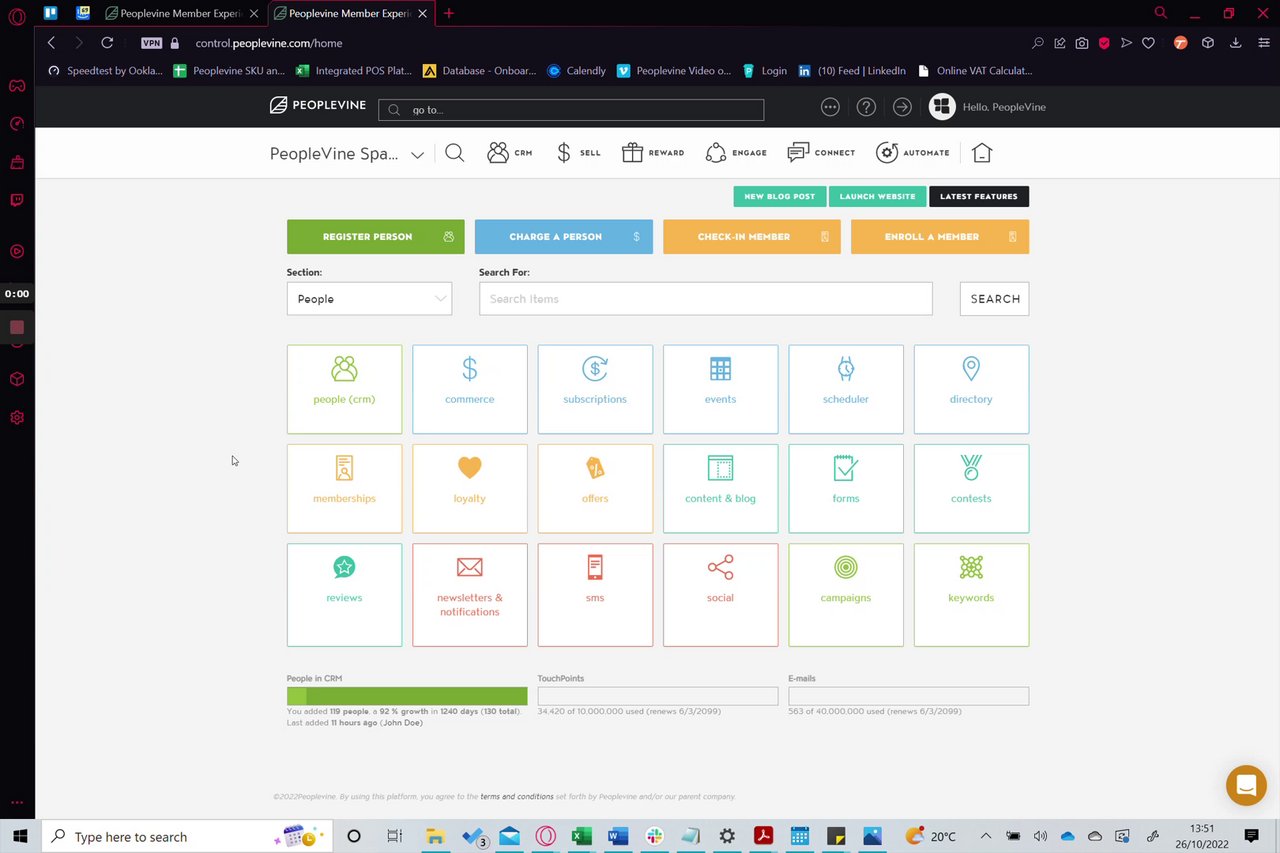
Task: Click the Charge a Person button
Action: click(564, 237)
